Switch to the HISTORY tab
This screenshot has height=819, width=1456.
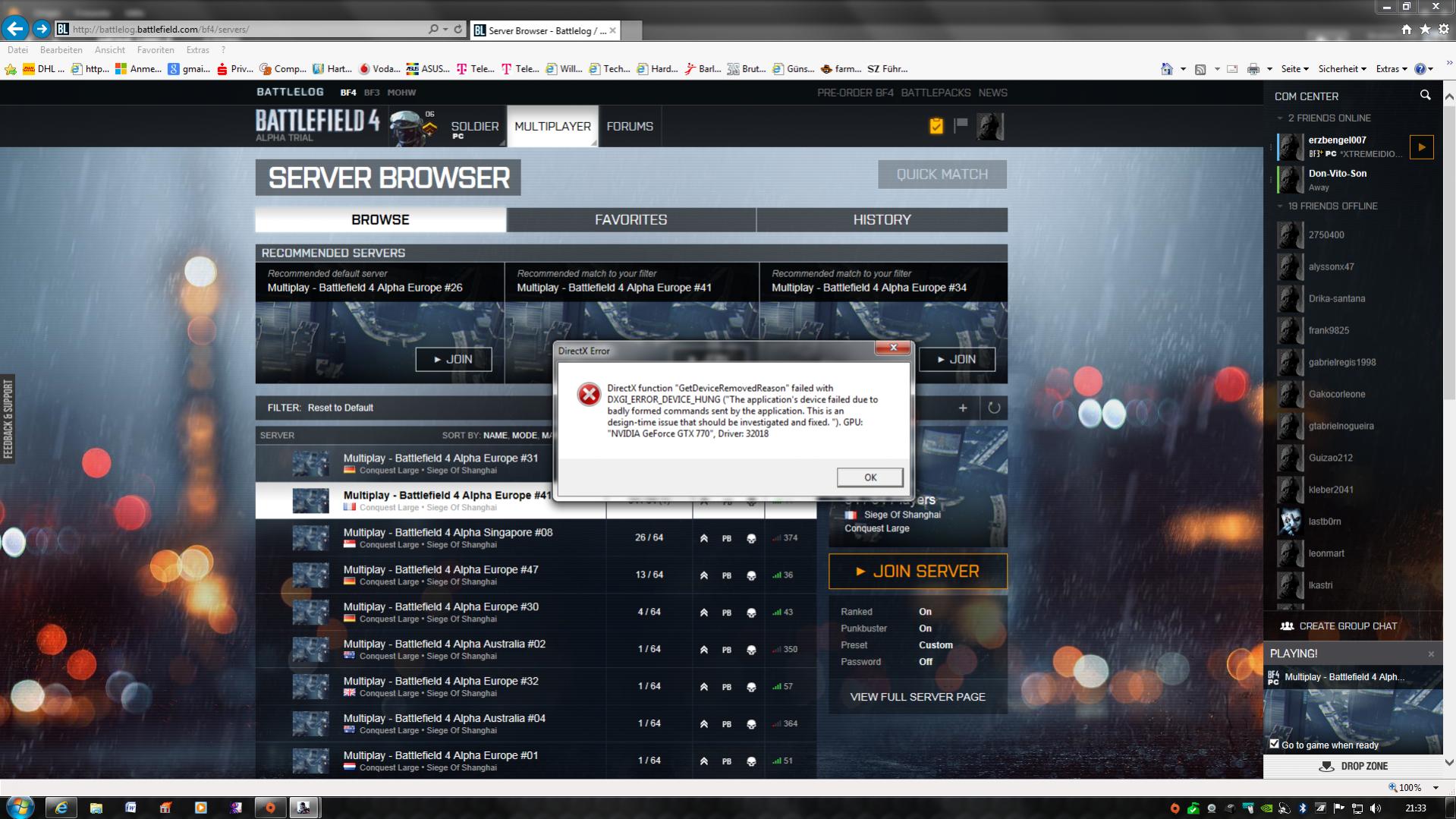pyautogui.click(x=882, y=219)
